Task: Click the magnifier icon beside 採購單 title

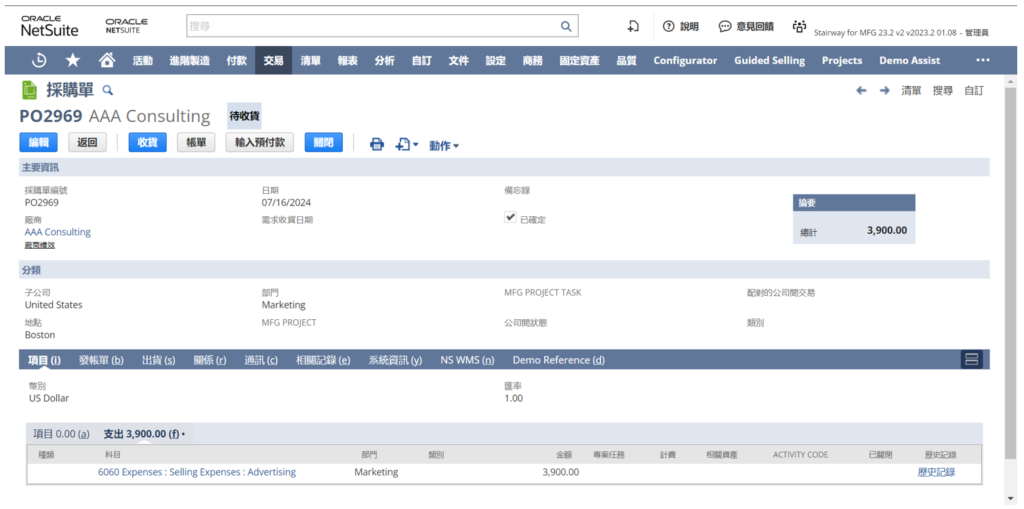Action: [109, 90]
